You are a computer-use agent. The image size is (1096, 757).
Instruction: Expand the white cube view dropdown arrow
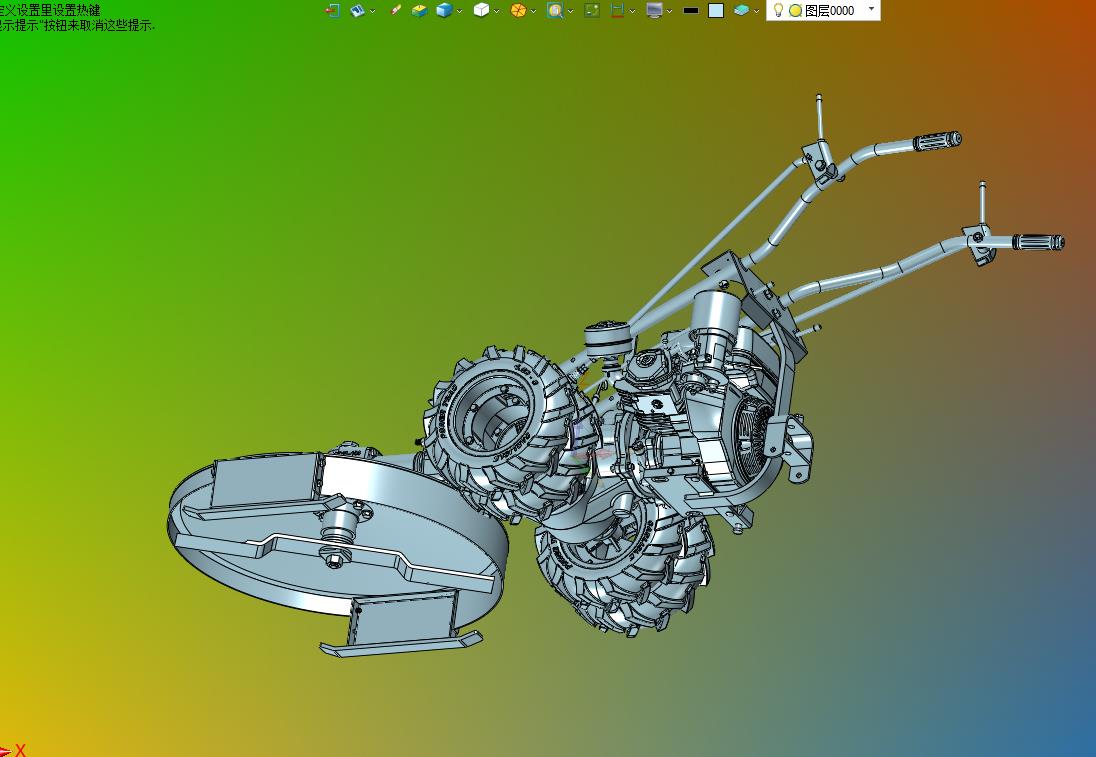(x=496, y=11)
